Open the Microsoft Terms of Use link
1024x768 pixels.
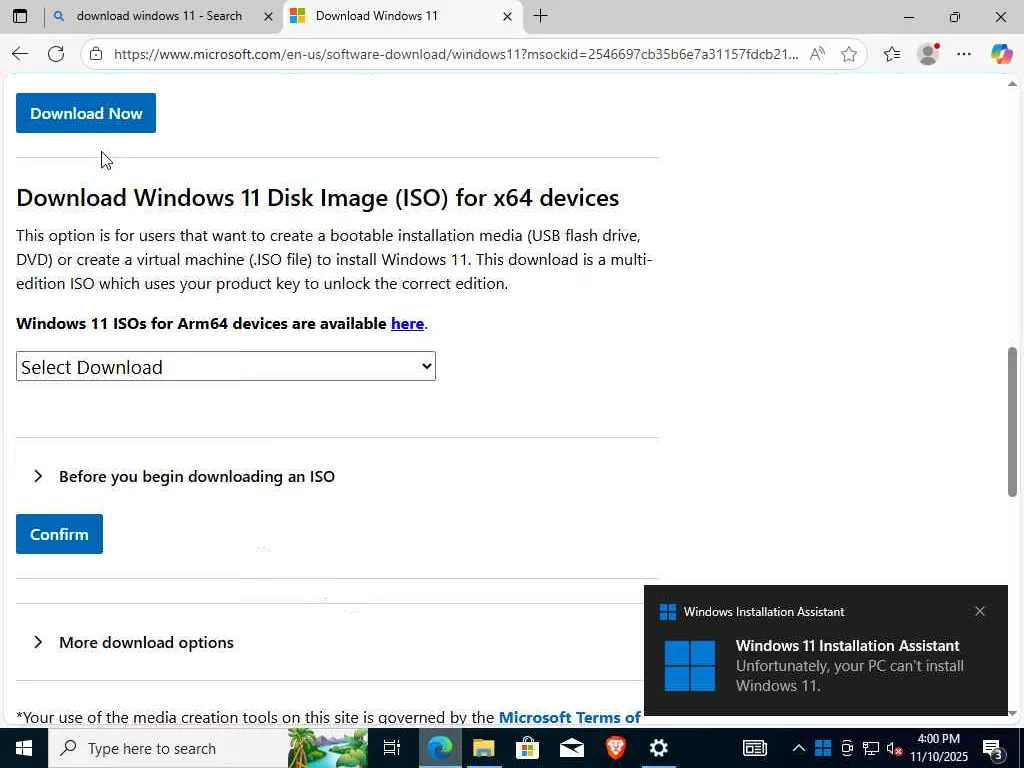pos(569,717)
